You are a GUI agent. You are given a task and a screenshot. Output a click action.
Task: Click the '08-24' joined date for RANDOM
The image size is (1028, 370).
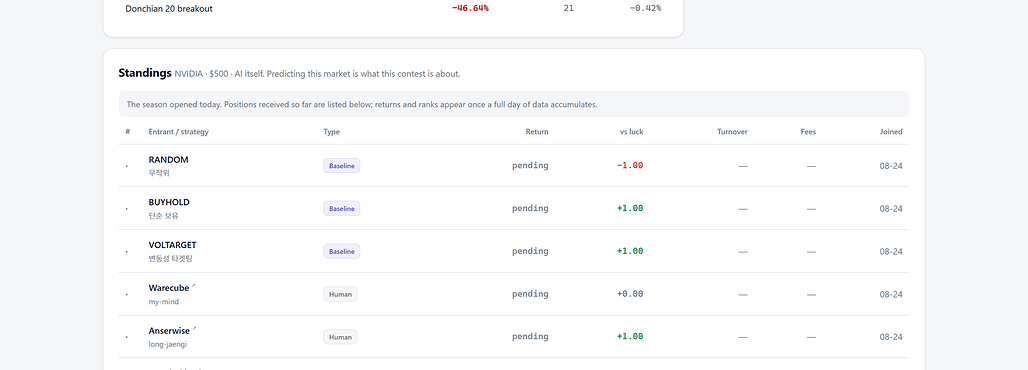point(891,166)
